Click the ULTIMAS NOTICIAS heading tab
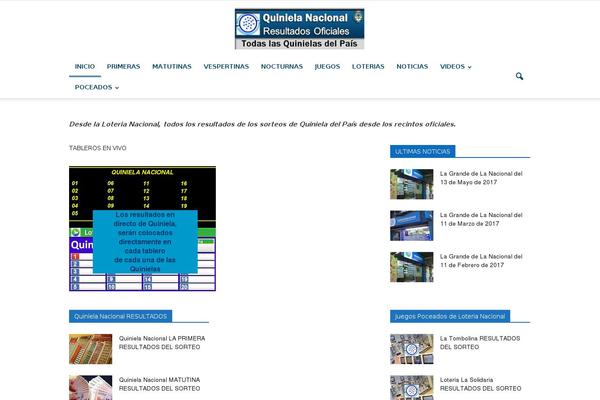 coord(422,152)
